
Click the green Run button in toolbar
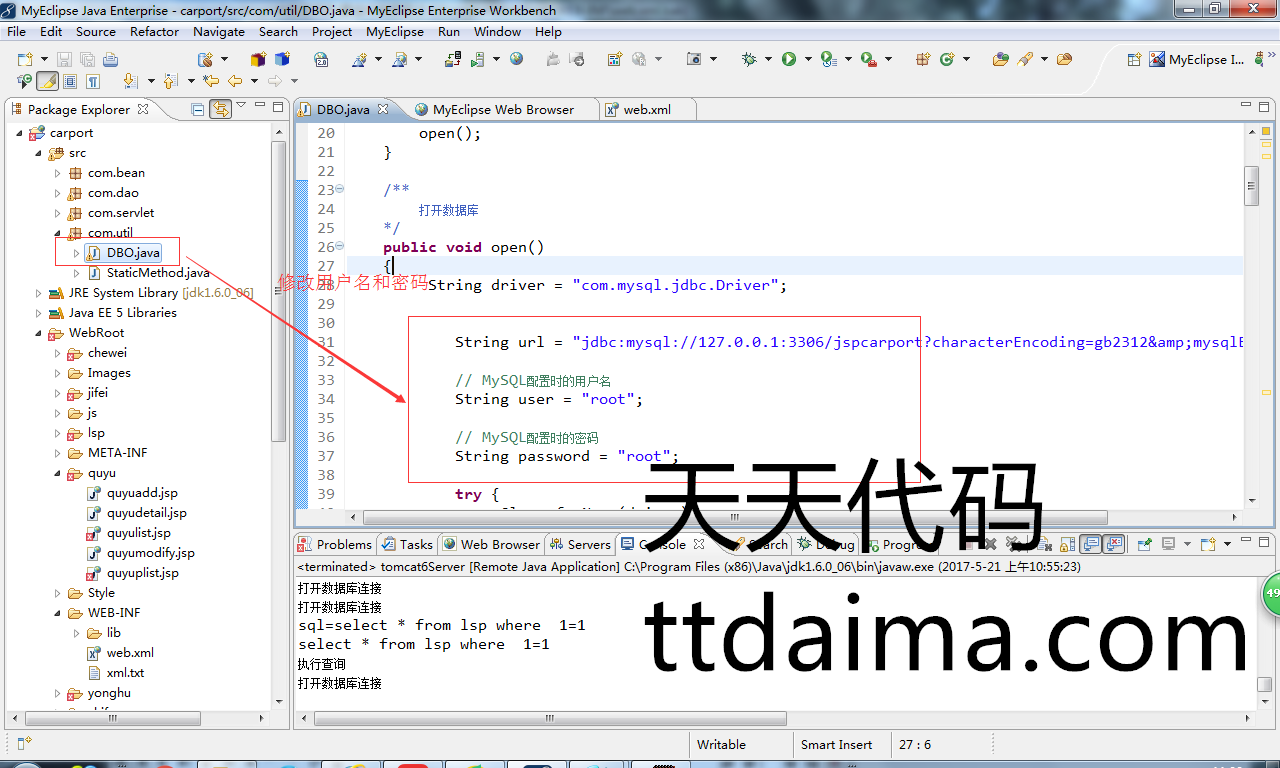coord(789,59)
